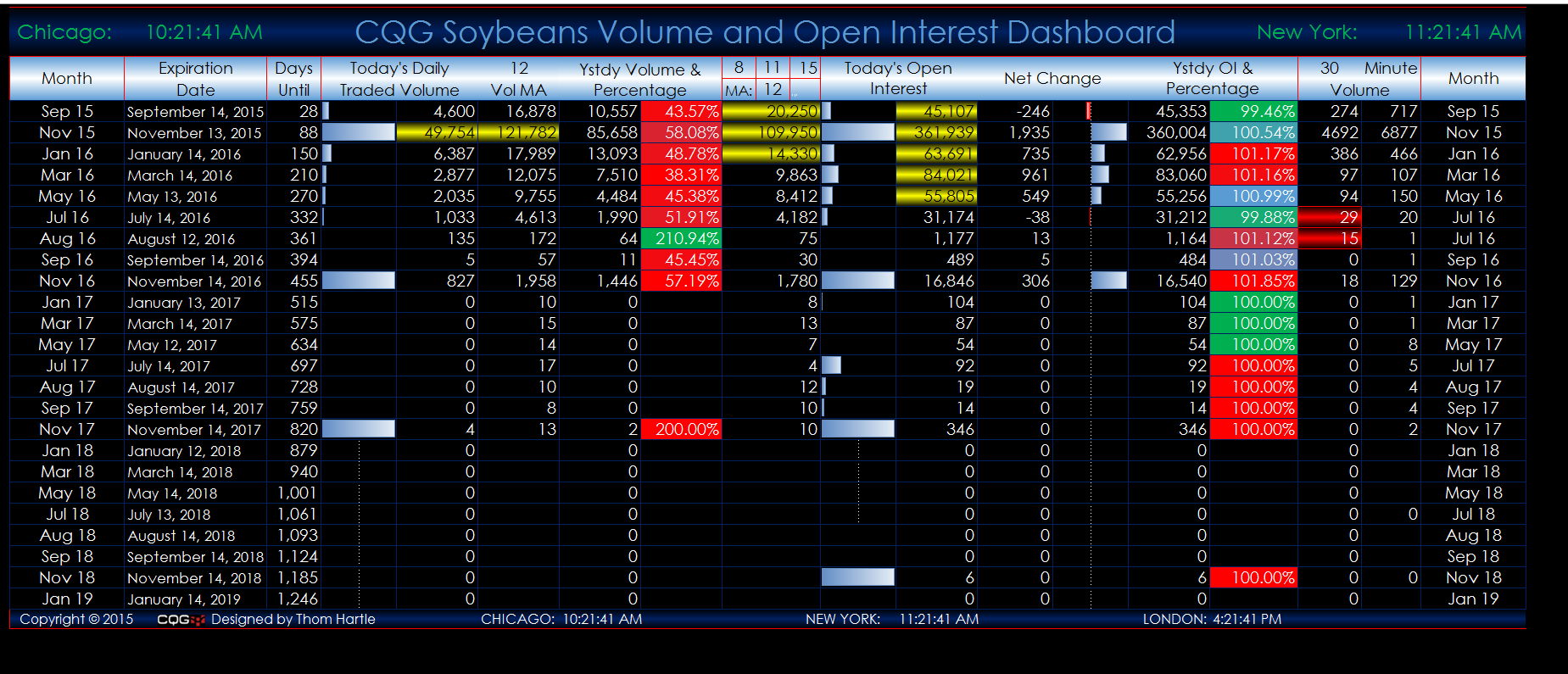
Task: Click the 455 days until cell
Action: (x=294, y=281)
